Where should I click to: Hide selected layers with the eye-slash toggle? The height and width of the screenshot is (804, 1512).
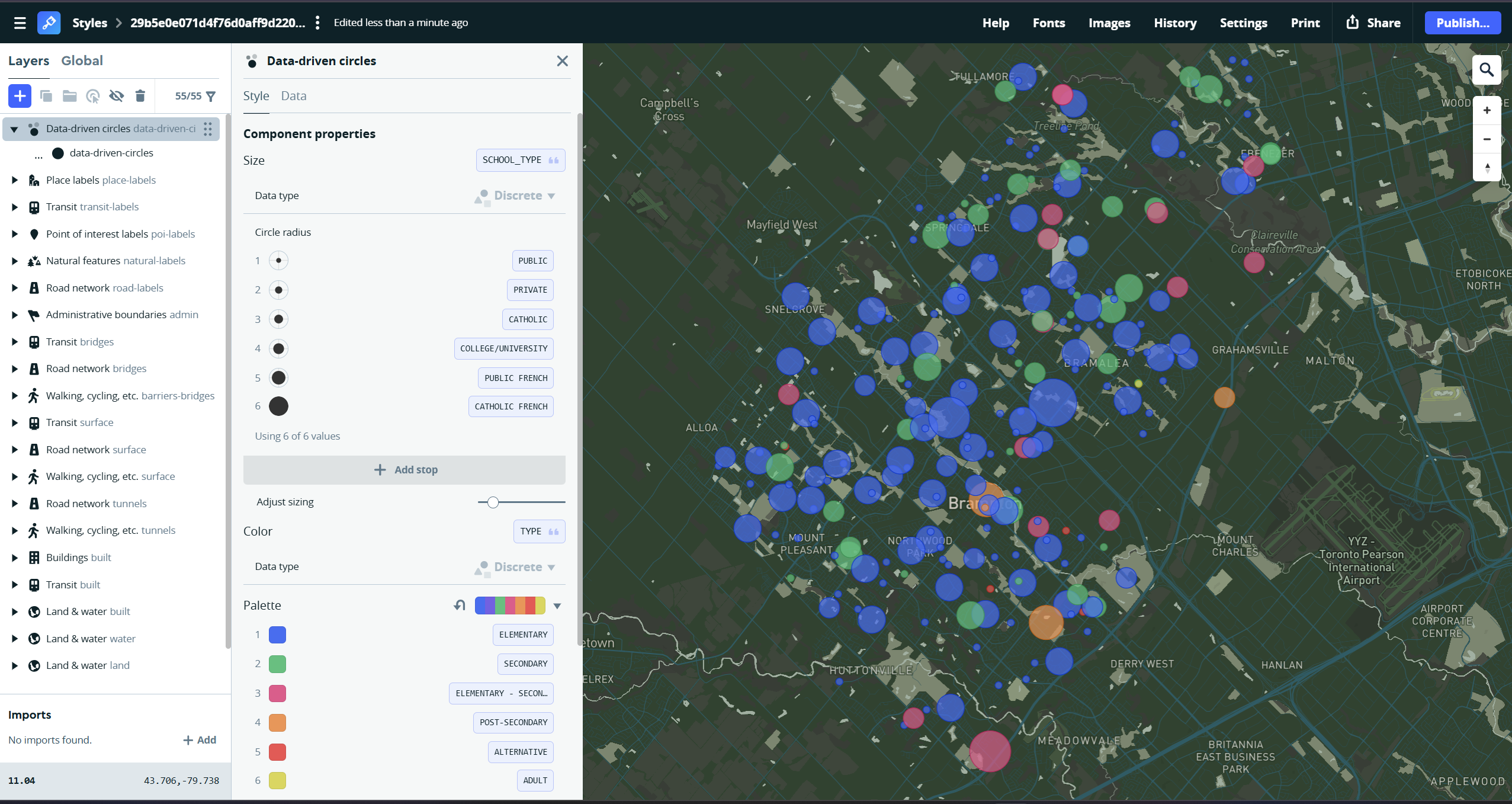[x=117, y=95]
